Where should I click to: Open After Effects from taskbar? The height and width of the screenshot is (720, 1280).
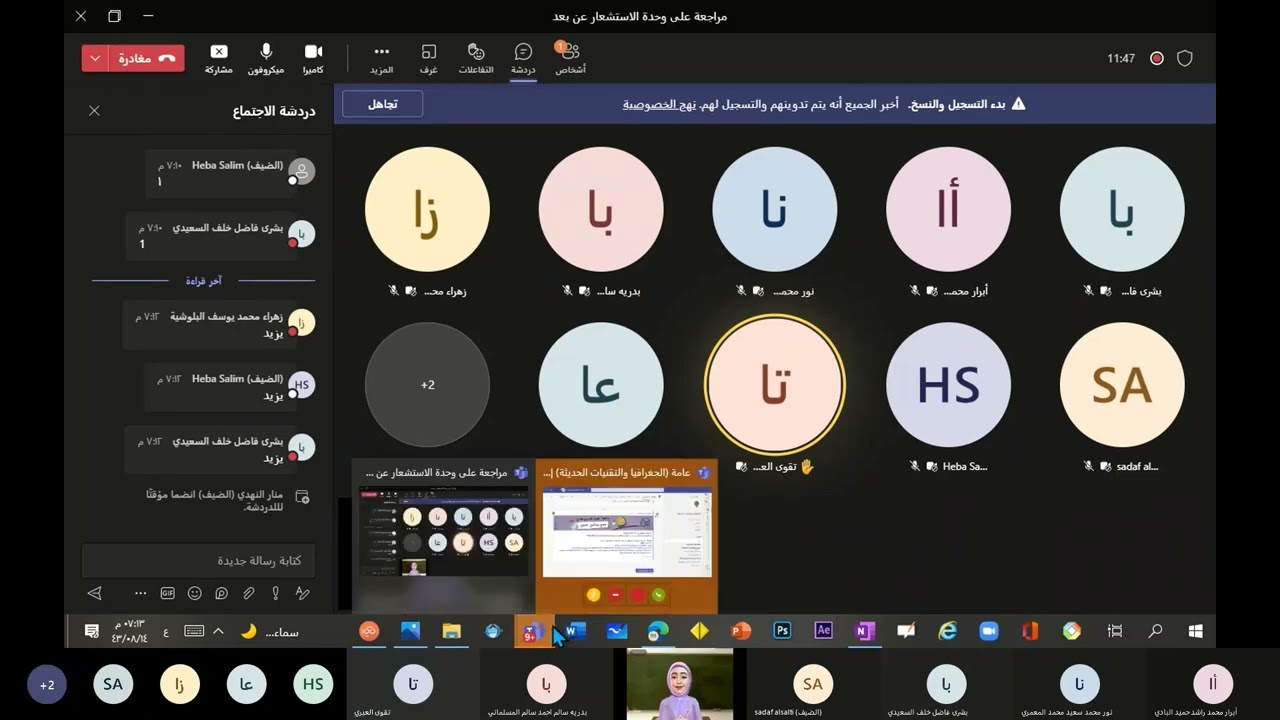(x=824, y=631)
